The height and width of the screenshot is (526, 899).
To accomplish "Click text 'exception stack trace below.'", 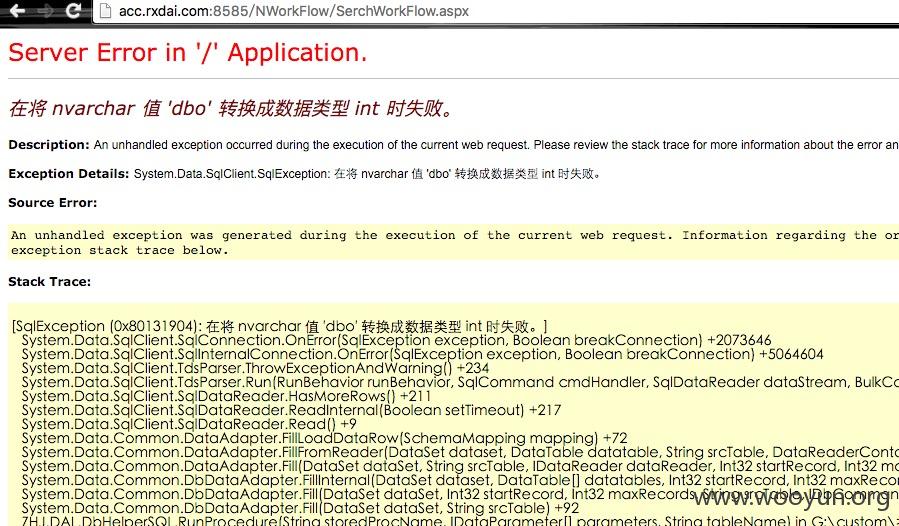I will click(x=120, y=250).
